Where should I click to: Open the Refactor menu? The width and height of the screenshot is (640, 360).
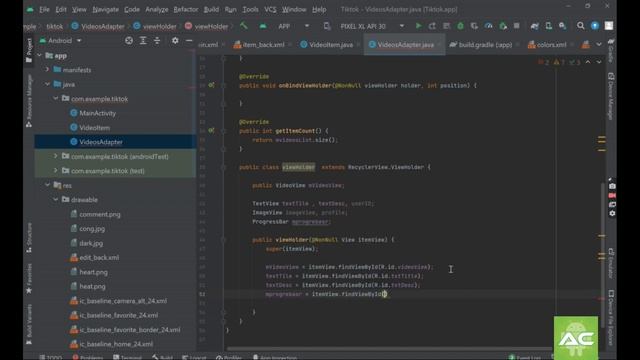pos(186,9)
